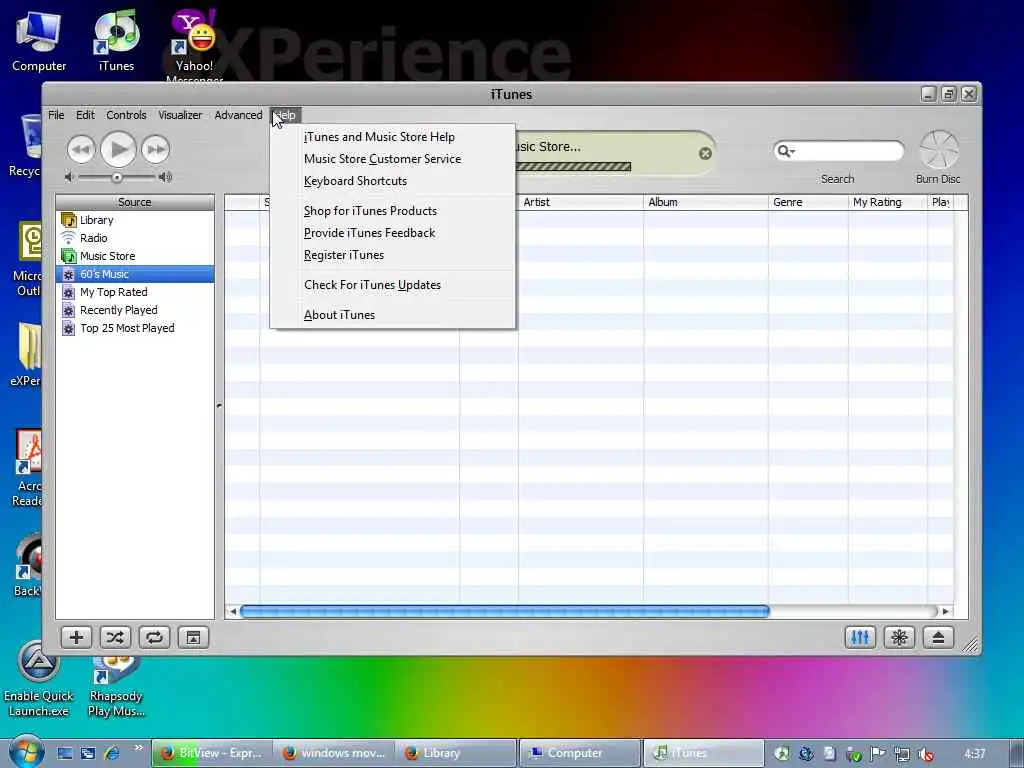
Task: Click the horizontal scrollbar thumb in song list
Action: click(x=505, y=611)
